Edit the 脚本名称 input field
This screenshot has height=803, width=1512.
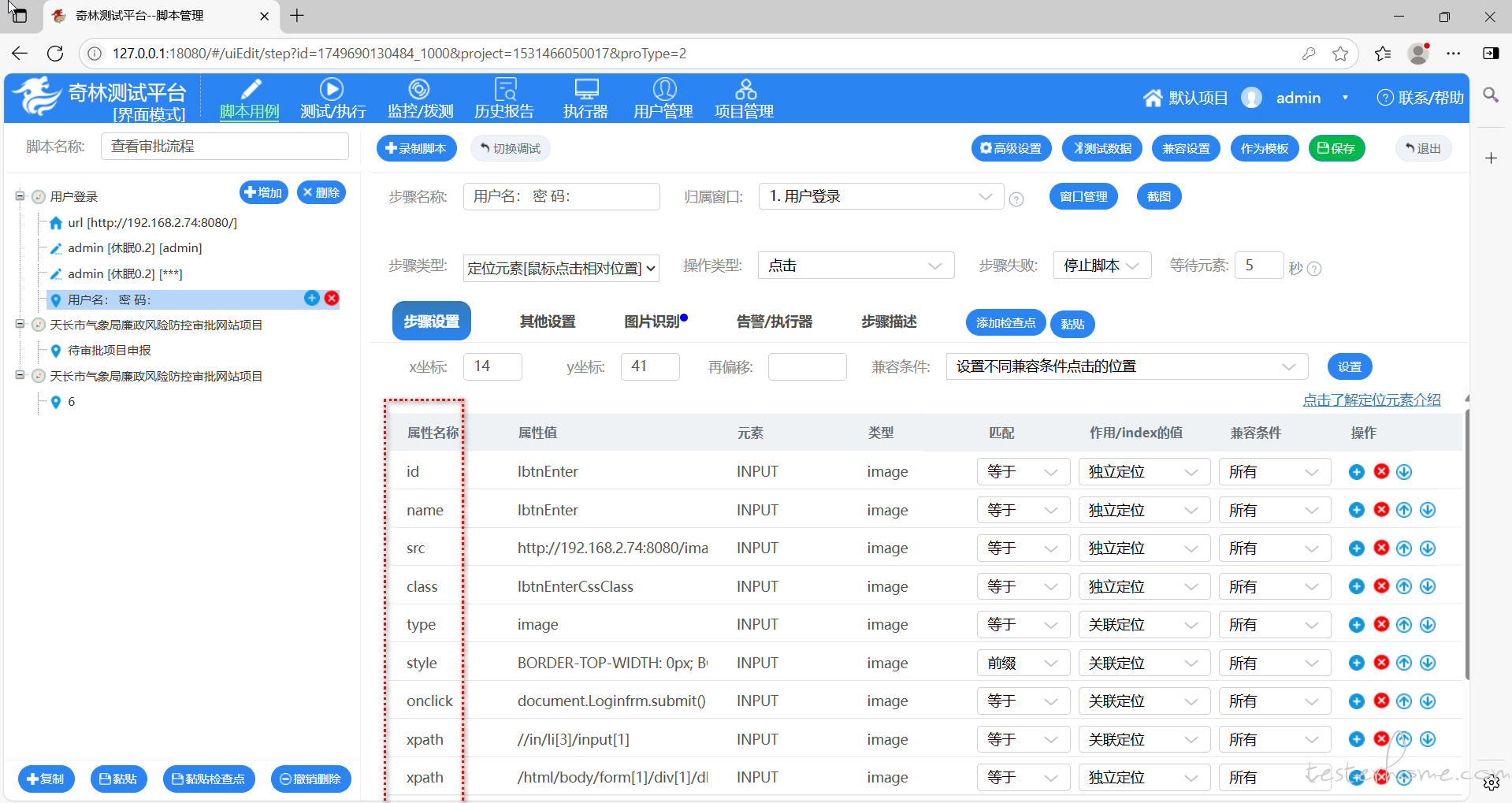tap(225, 146)
